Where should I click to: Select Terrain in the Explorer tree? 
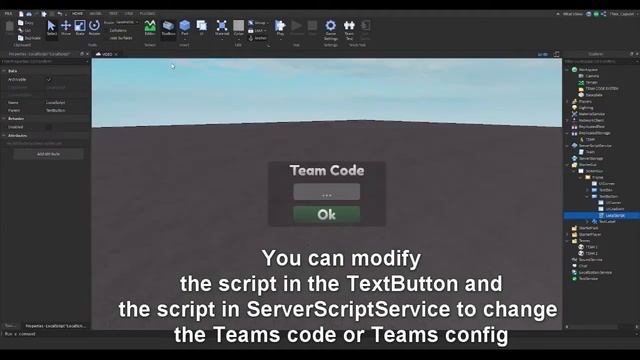591,82
